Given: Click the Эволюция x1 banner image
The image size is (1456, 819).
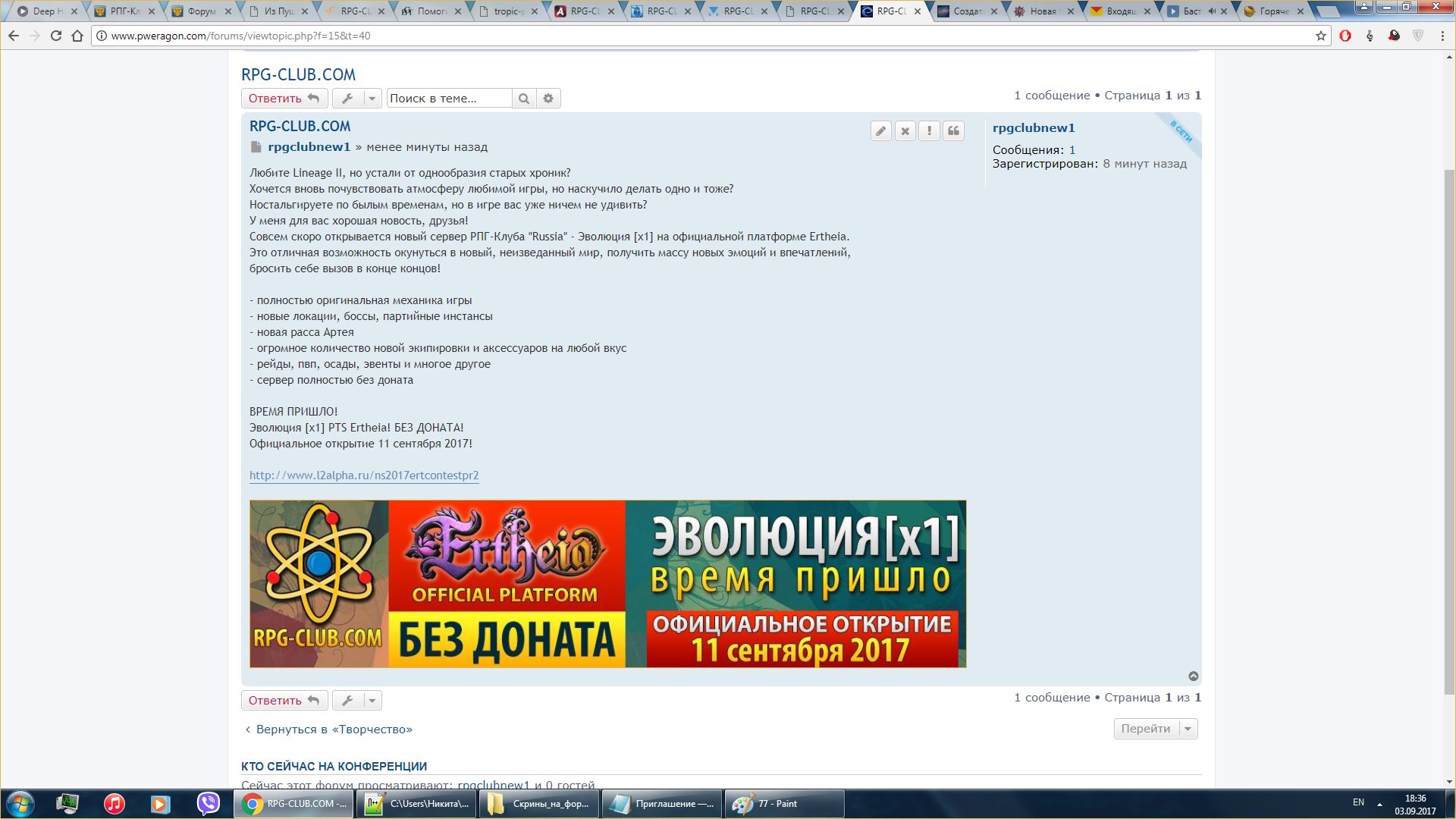Looking at the screenshot, I should (x=607, y=584).
